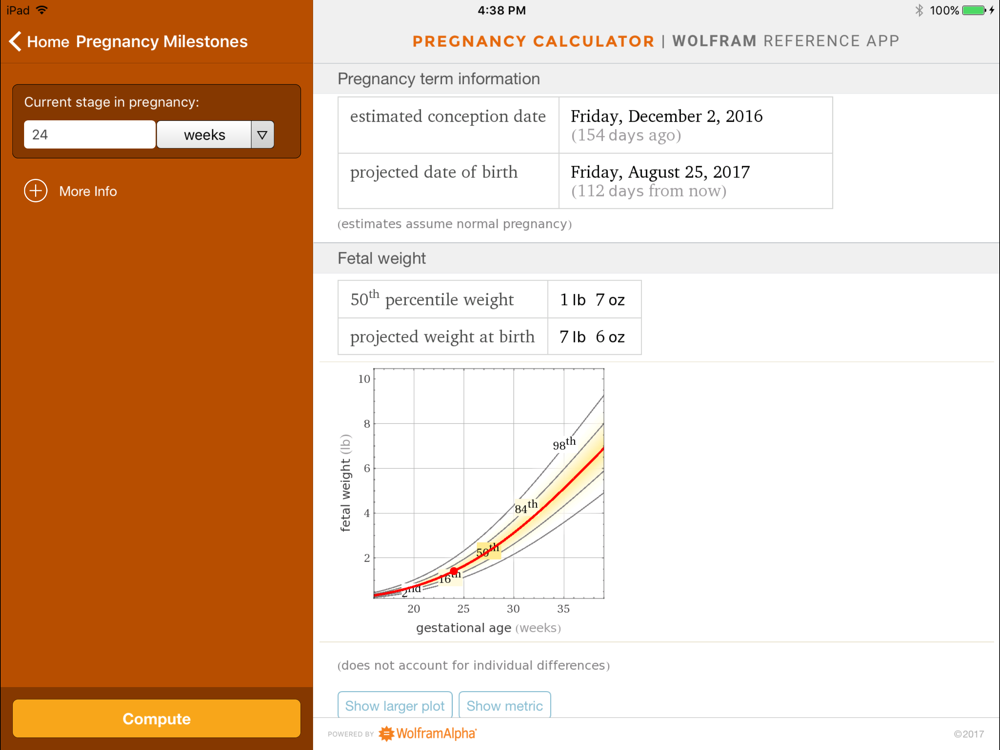Tap the WolframAlpha logo in footer

[x=427, y=733]
